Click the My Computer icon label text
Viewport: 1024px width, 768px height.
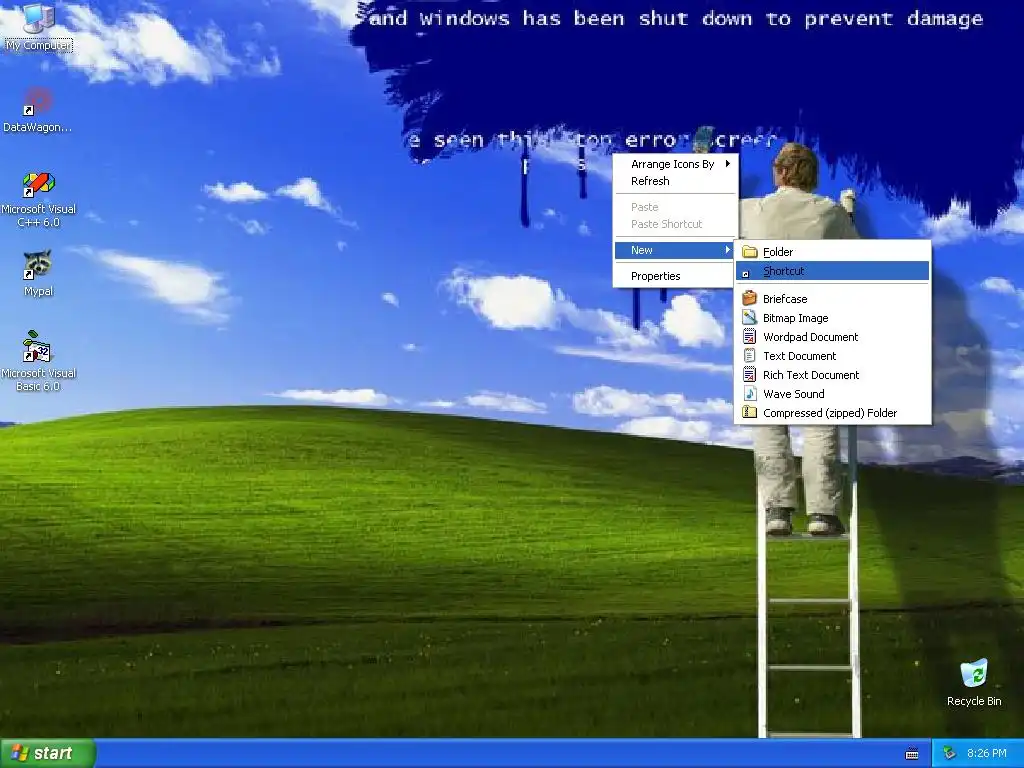tap(39, 45)
